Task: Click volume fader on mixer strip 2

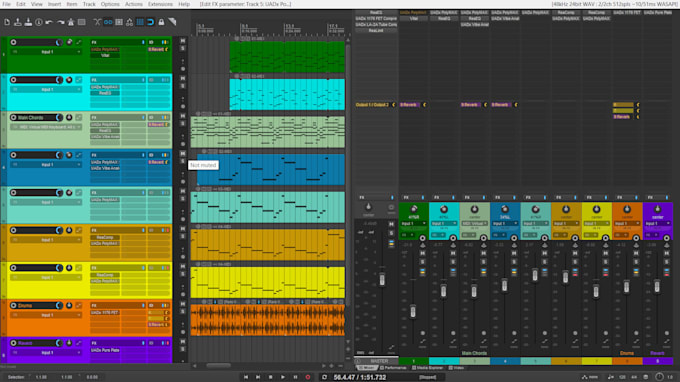Action: tap(443, 291)
